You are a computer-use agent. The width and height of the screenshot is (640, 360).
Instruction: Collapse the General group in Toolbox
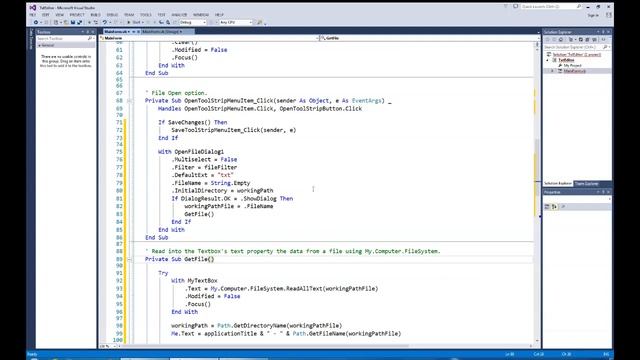click(x=40, y=45)
